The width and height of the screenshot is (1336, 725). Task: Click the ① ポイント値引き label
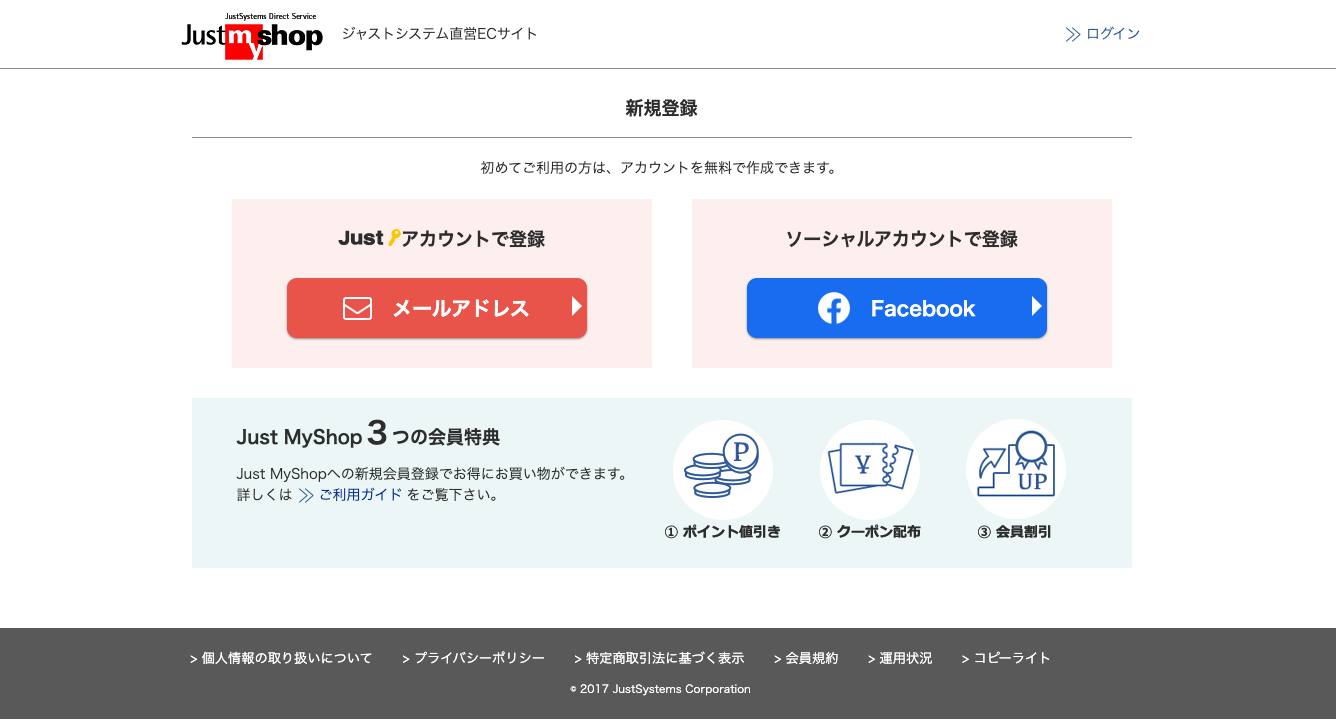click(722, 532)
